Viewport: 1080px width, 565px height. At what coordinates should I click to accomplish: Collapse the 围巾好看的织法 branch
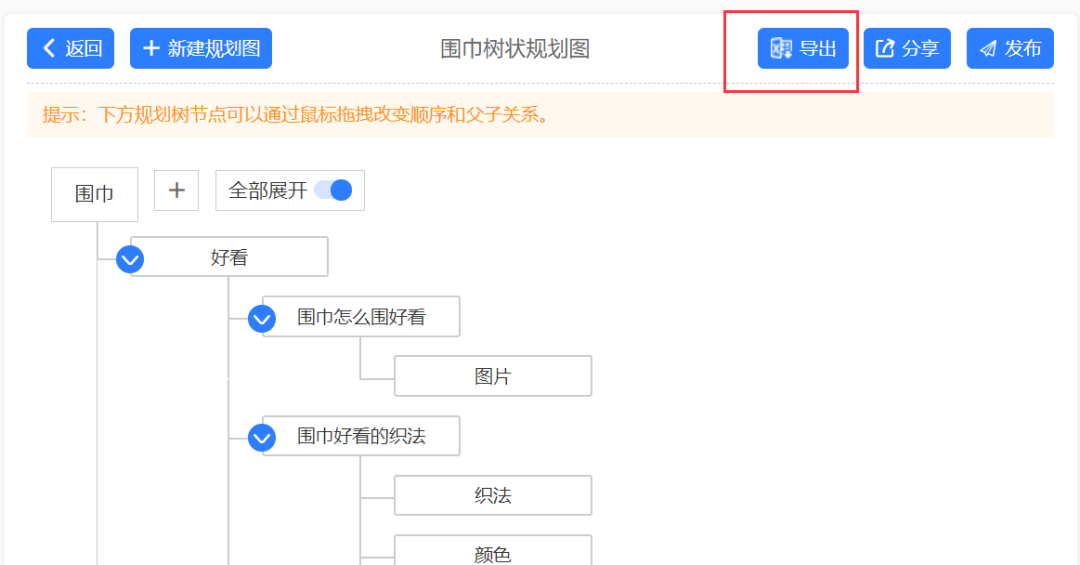pyautogui.click(x=262, y=438)
